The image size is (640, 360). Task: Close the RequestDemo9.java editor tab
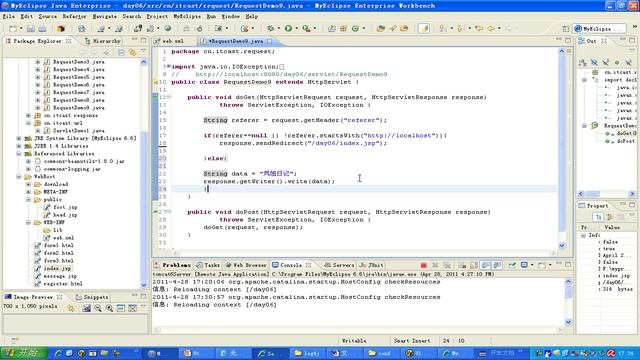pos(269,41)
